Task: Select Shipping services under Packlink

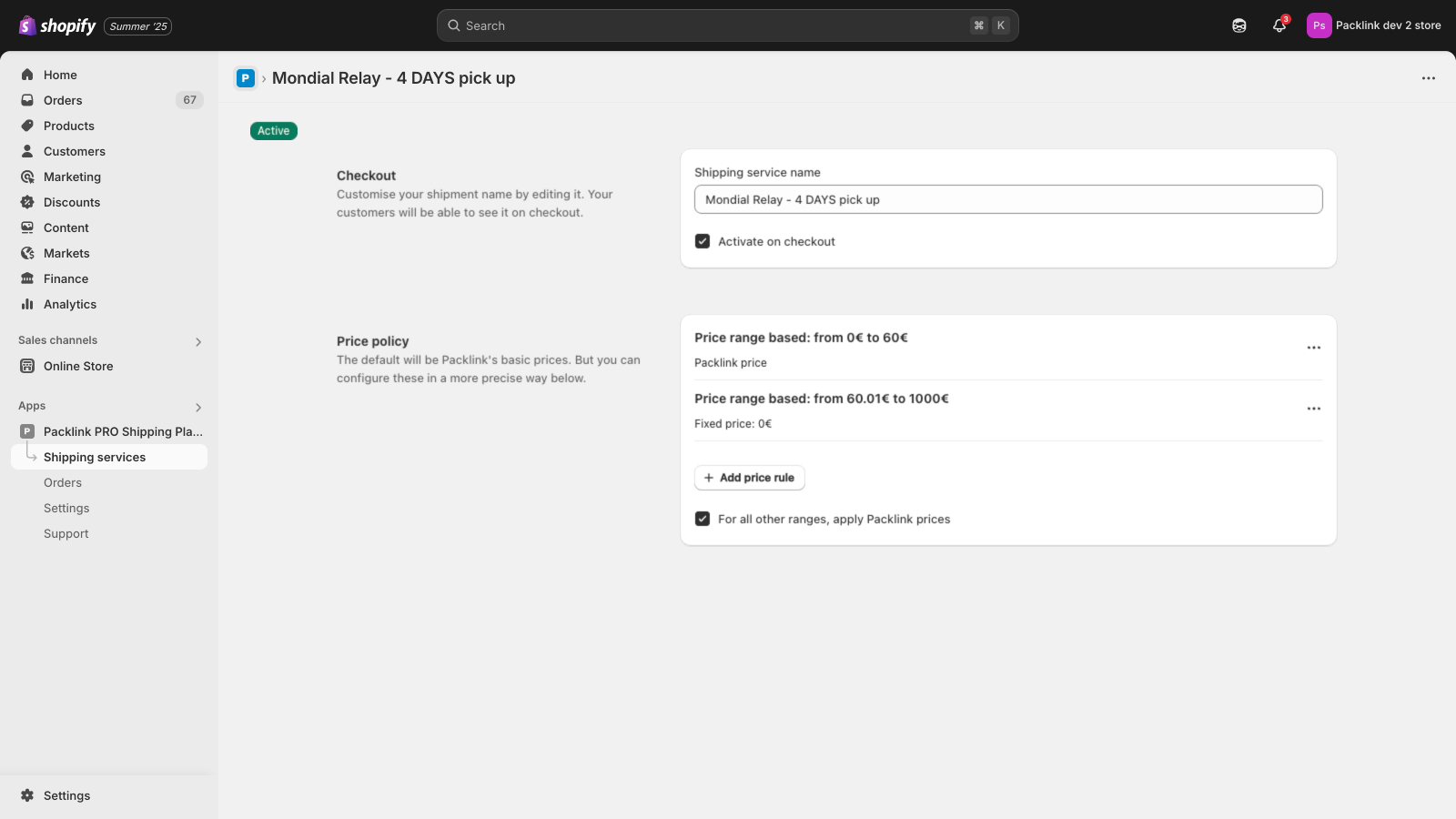Action: pos(95,457)
